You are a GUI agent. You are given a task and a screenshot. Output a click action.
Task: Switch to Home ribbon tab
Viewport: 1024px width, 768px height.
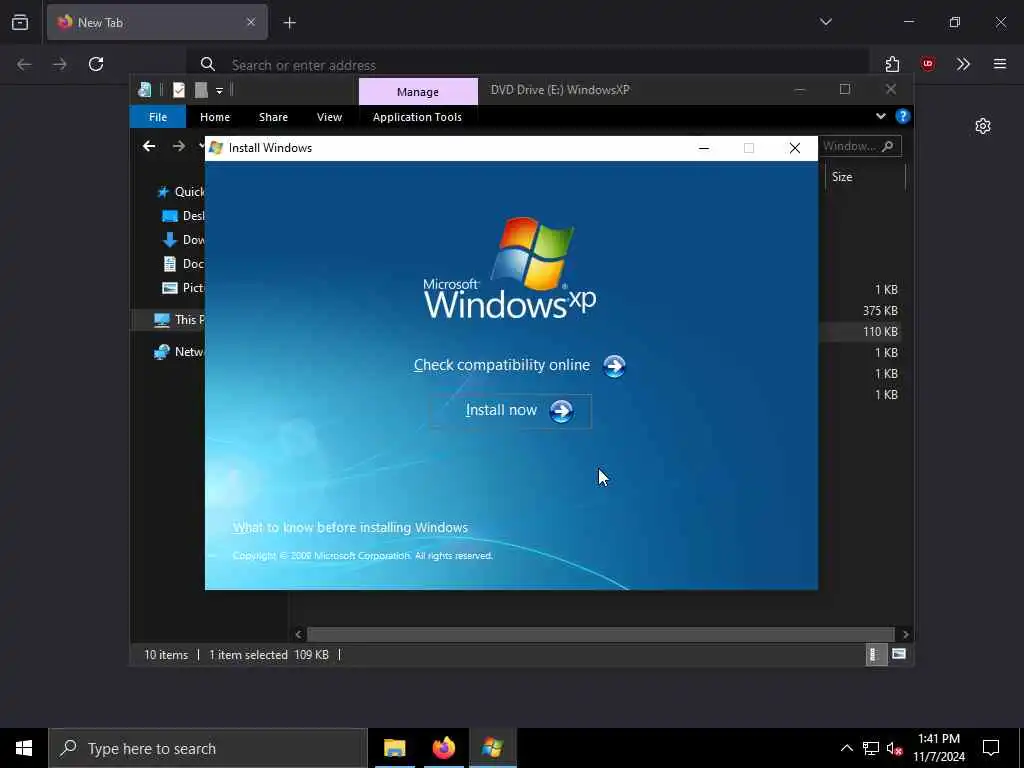[x=215, y=117]
